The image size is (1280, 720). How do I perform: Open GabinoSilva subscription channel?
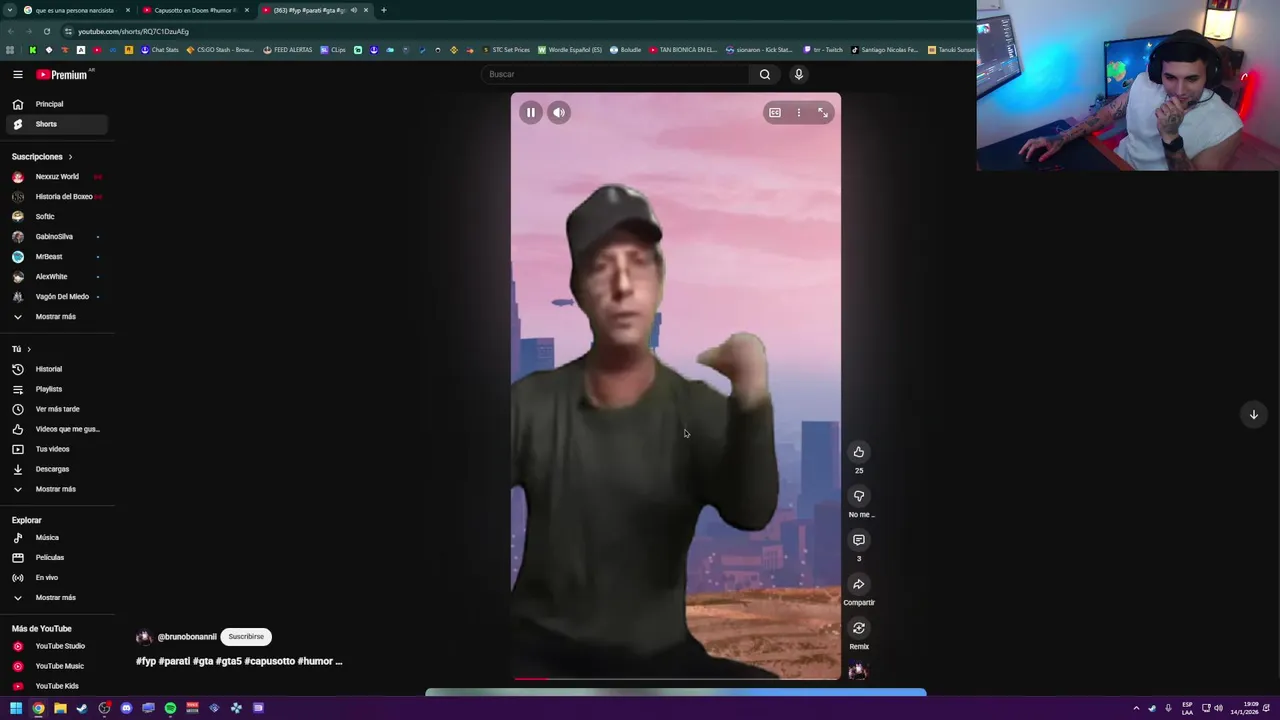pyautogui.click(x=55, y=237)
